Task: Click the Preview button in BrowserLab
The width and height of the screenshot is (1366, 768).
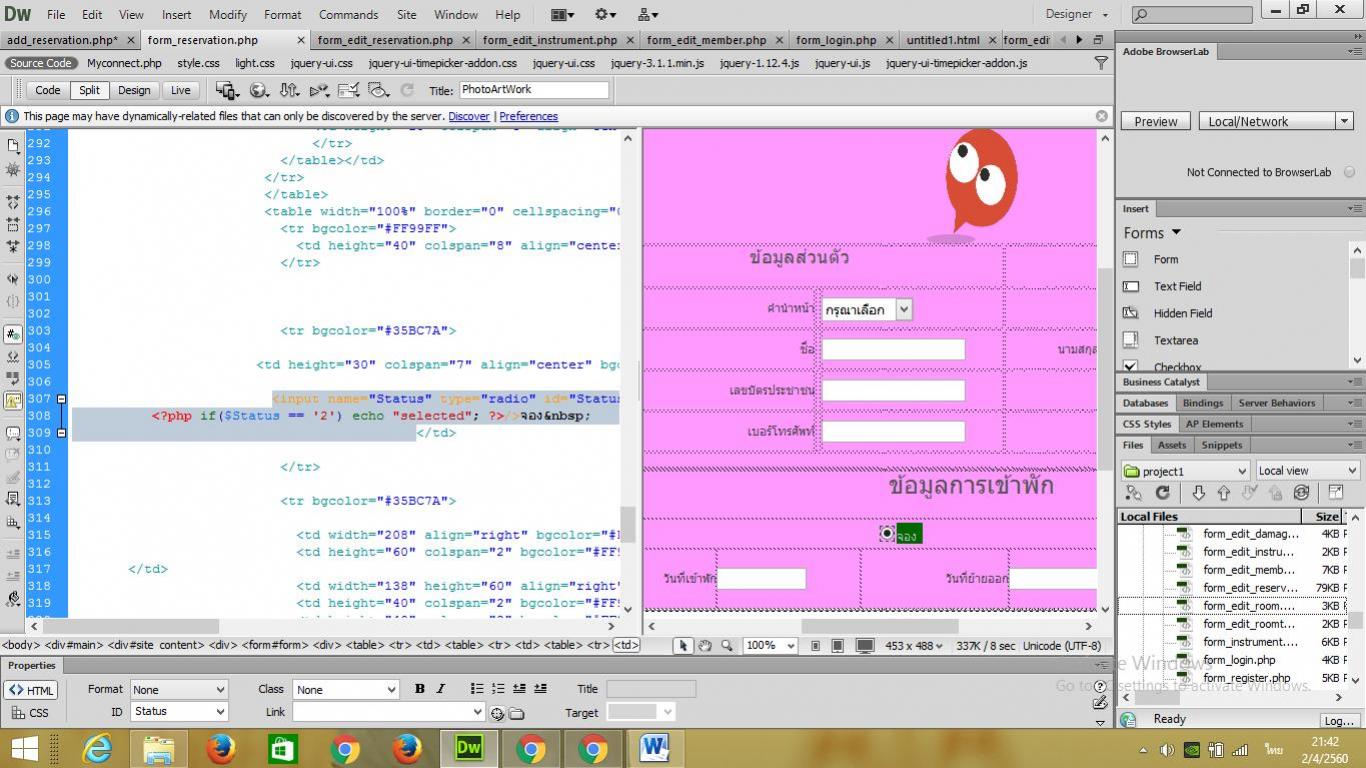Action: pyautogui.click(x=1156, y=121)
